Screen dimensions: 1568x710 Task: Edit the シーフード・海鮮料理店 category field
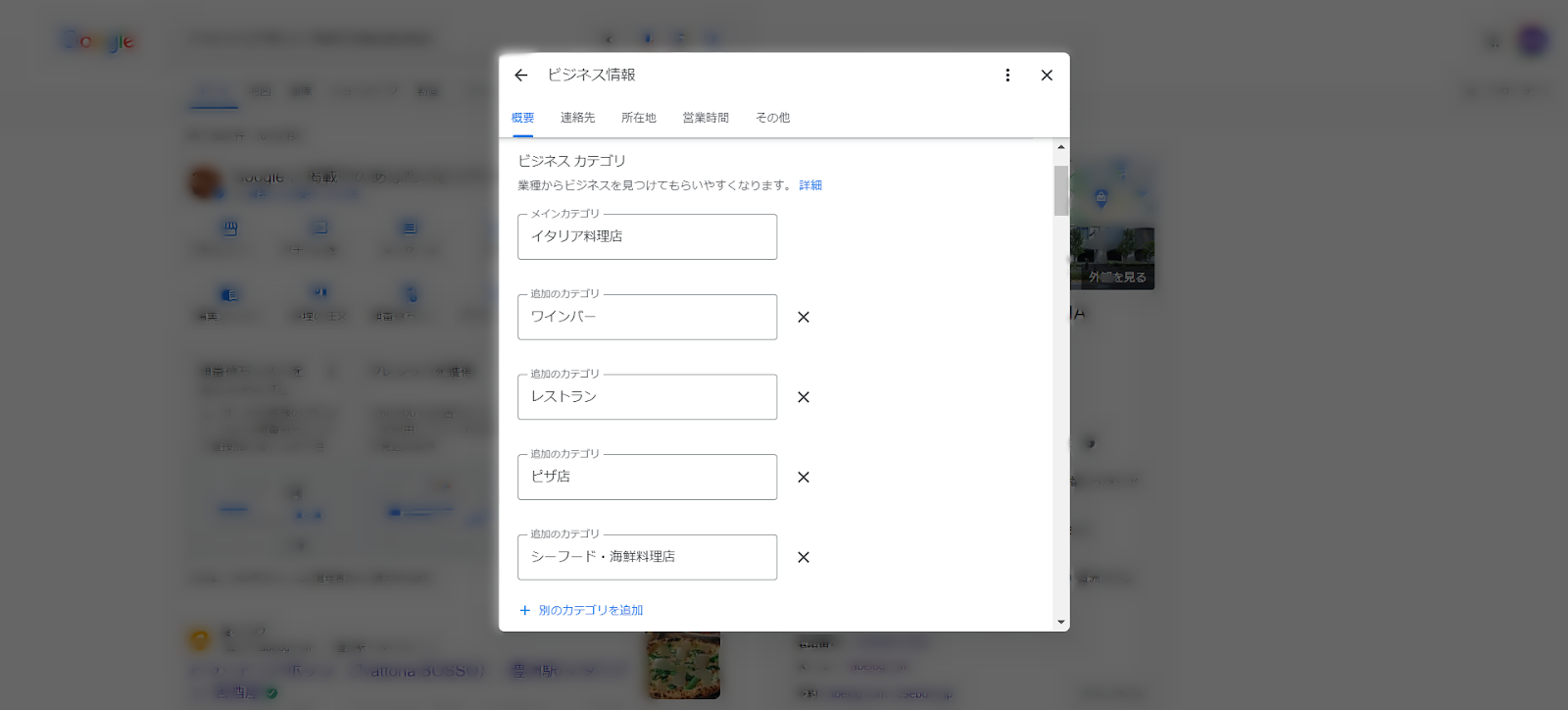(x=647, y=557)
